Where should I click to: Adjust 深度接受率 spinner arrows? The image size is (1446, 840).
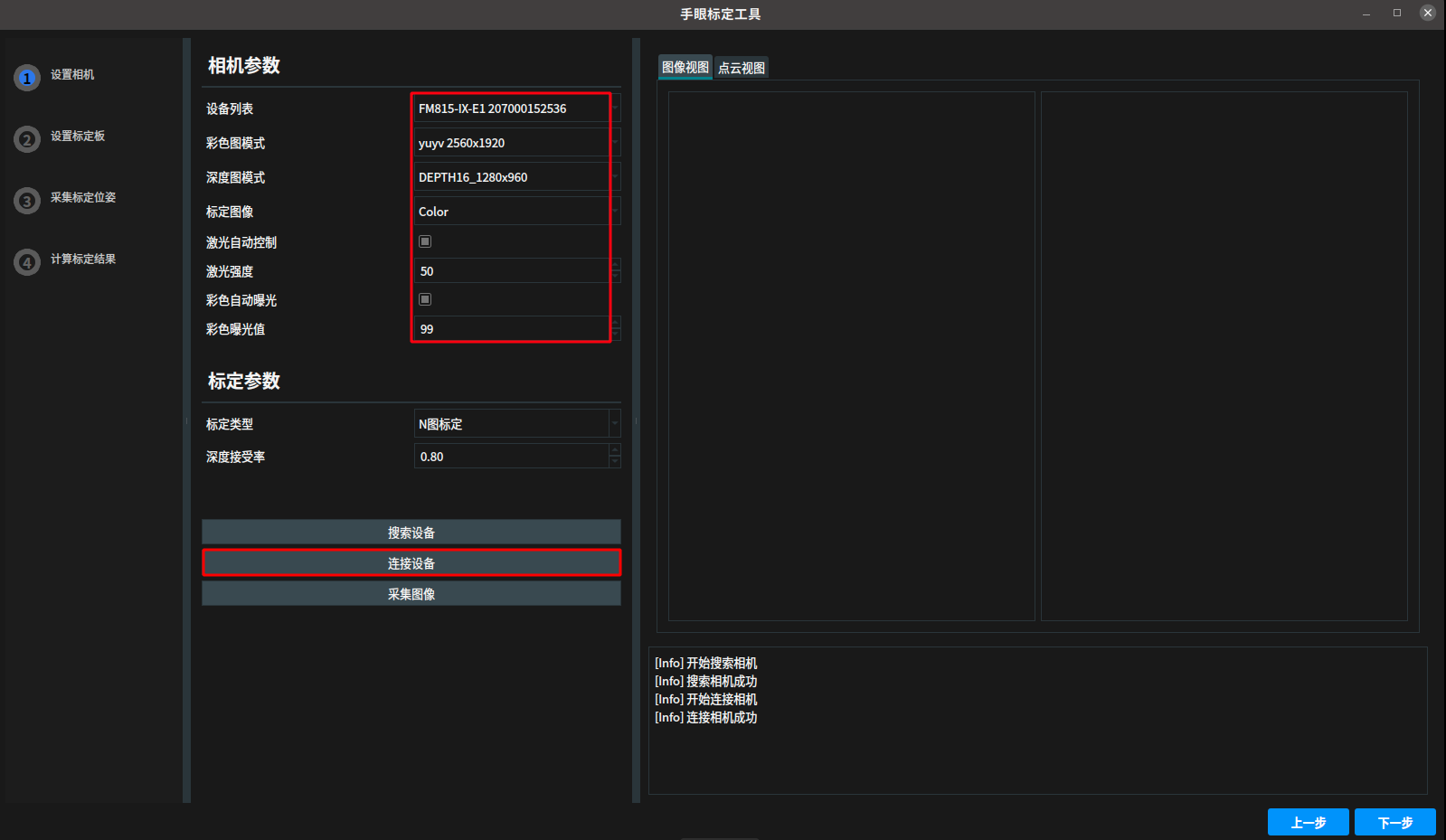pyautogui.click(x=615, y=457)
